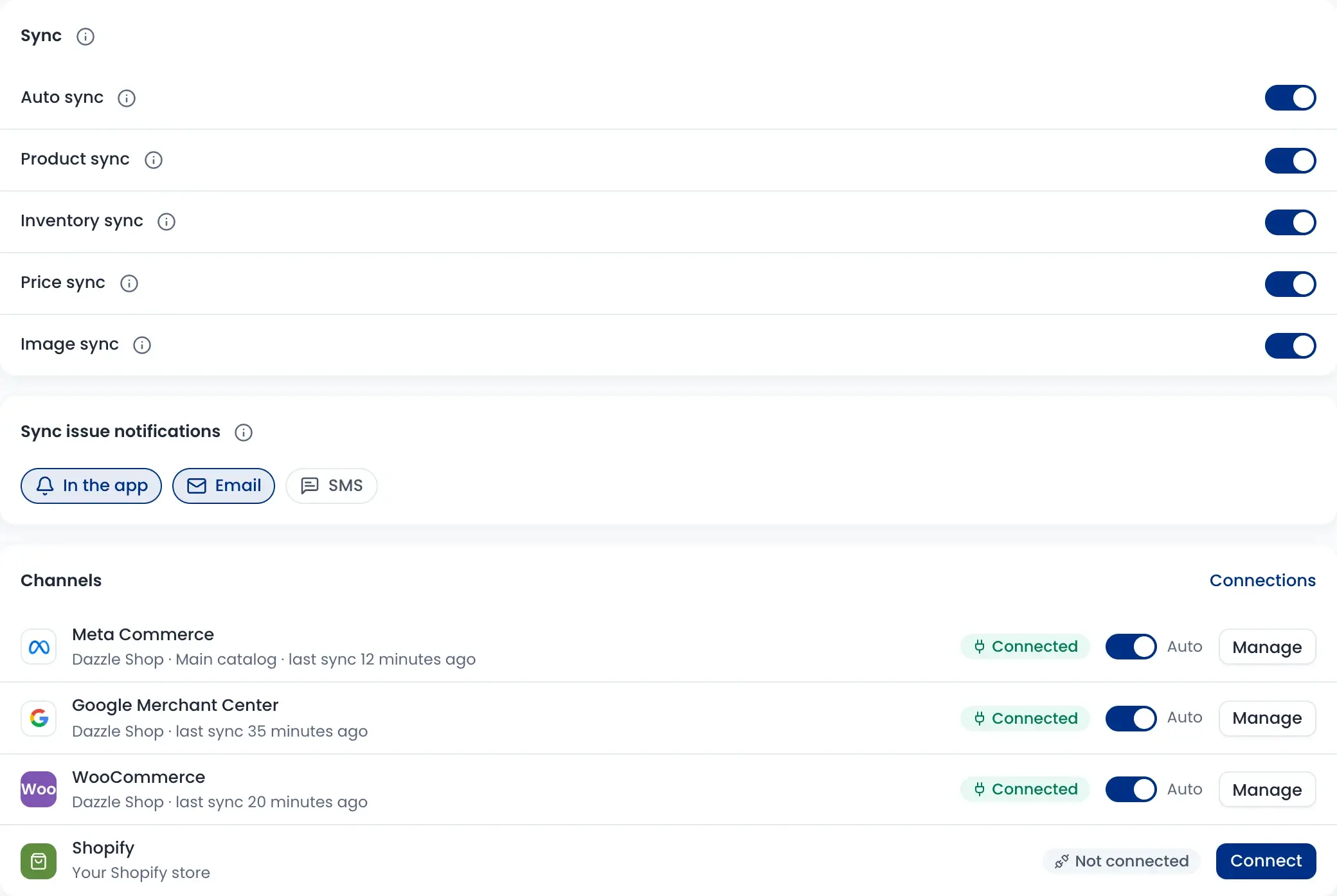Open the Connections link
This screenshot has height=896, width=1337.
coord(1262,580)
